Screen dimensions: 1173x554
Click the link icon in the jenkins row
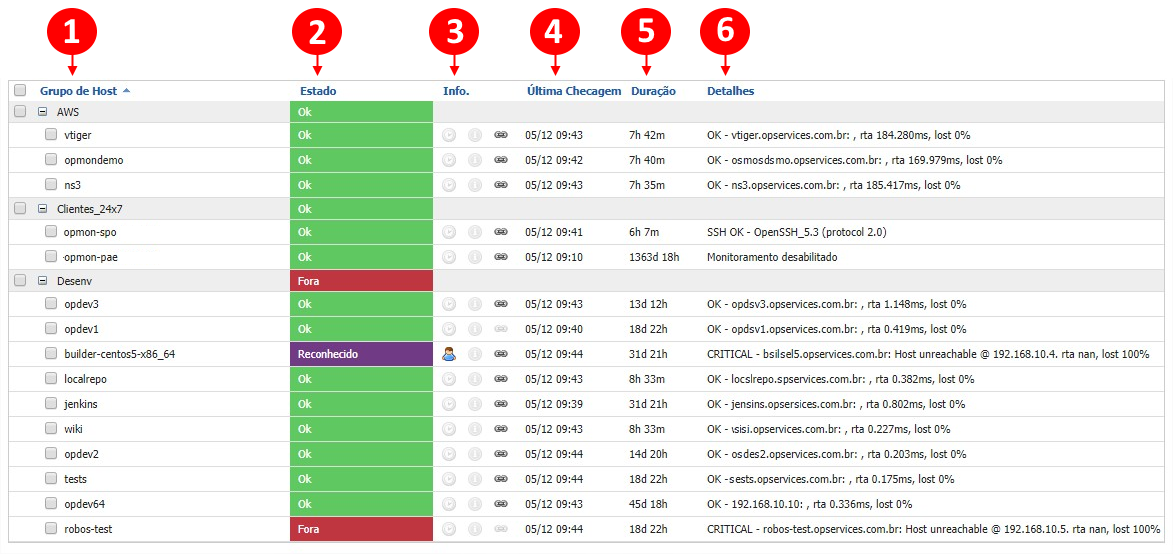[x=501, y=404]
